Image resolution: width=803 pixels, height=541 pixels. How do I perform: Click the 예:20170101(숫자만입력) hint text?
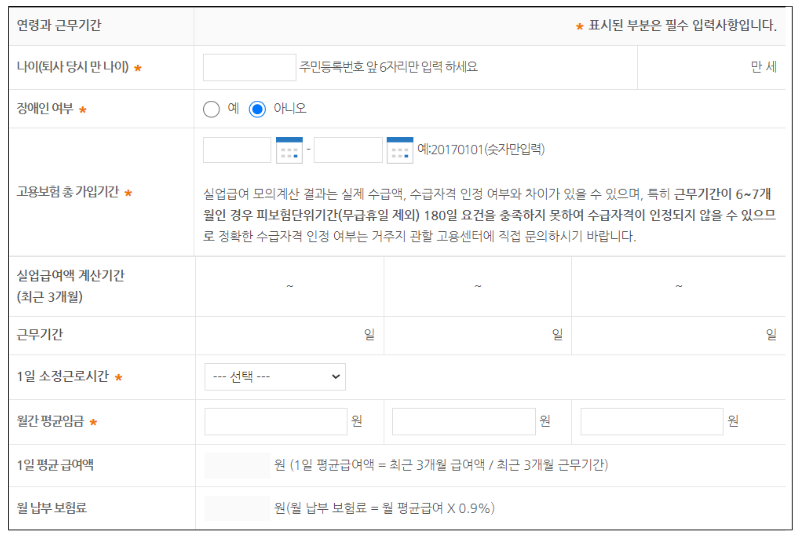pyautogui.click(x=481, y=150)
